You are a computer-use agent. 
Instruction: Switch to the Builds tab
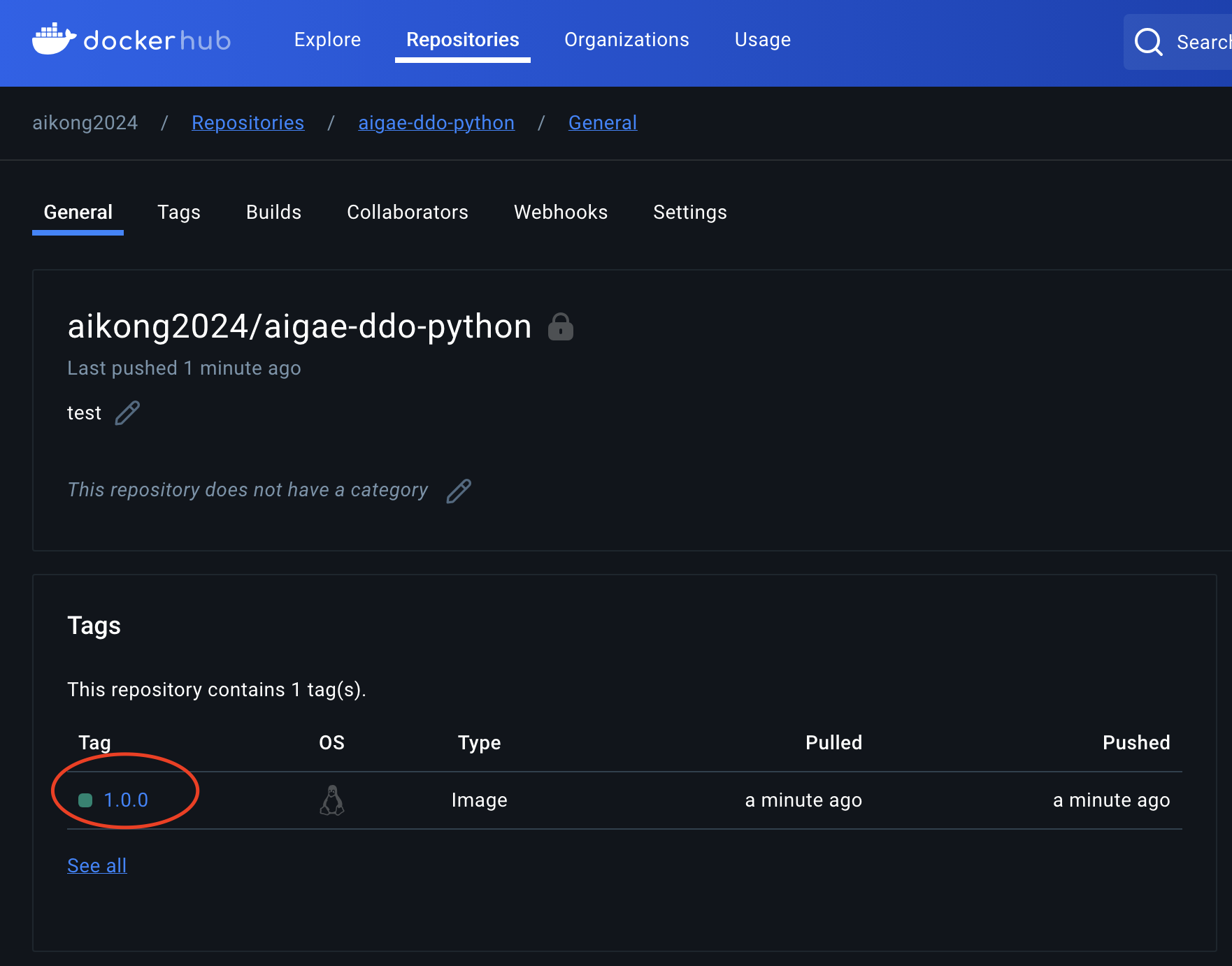click(x=273, y=212)
